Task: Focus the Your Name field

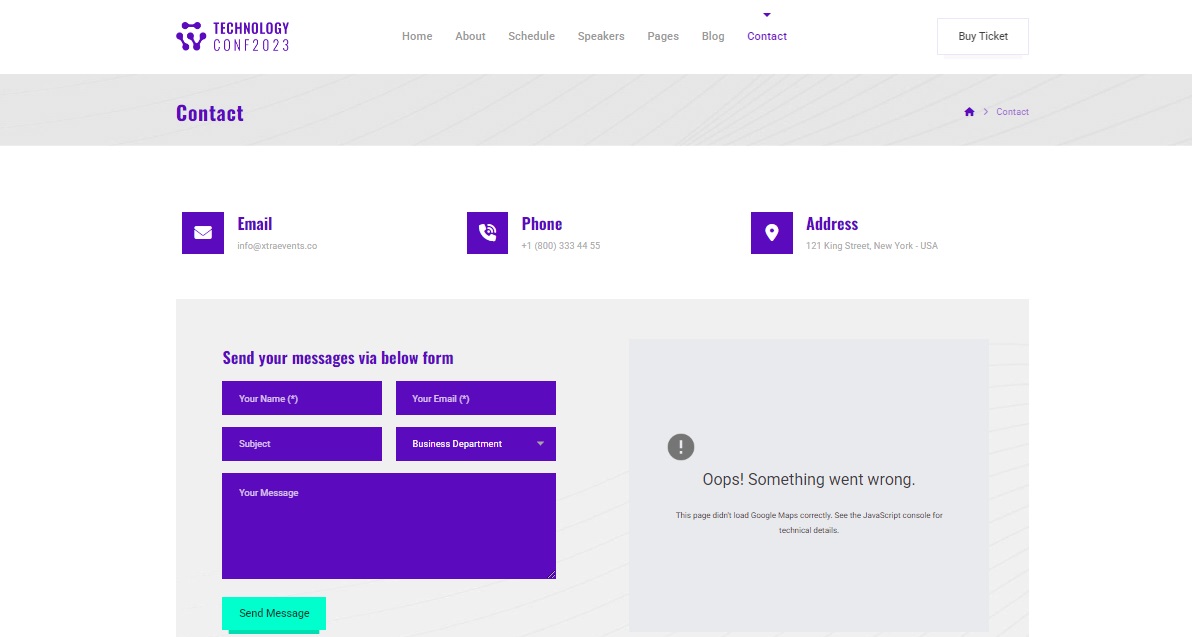Action: (x=302, y=398)
